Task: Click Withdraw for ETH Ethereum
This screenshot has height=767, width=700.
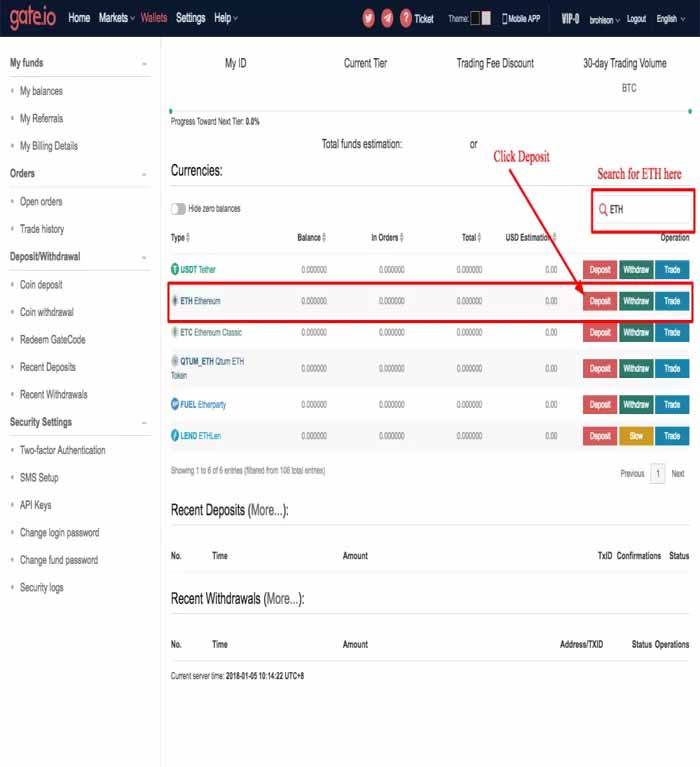Action: click(636, 301)
